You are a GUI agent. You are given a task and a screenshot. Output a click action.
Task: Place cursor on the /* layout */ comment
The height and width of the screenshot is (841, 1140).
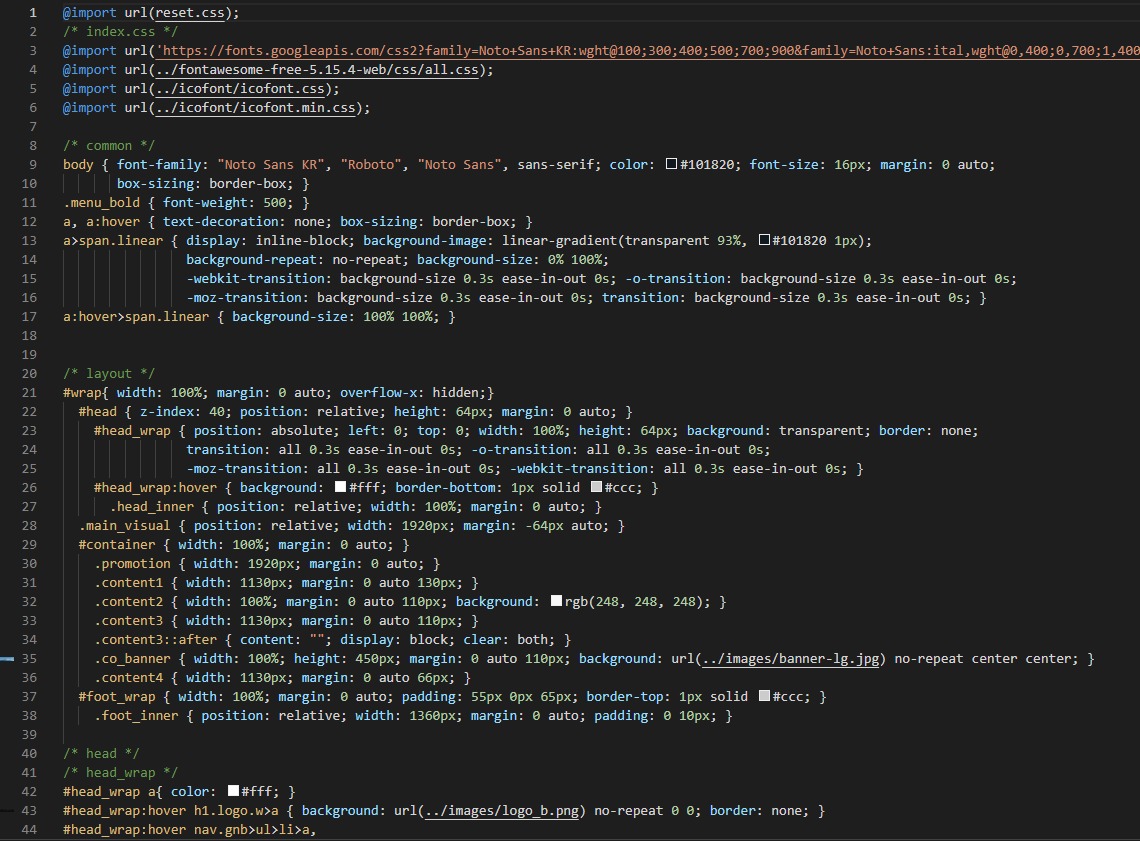tap(109, 374)
